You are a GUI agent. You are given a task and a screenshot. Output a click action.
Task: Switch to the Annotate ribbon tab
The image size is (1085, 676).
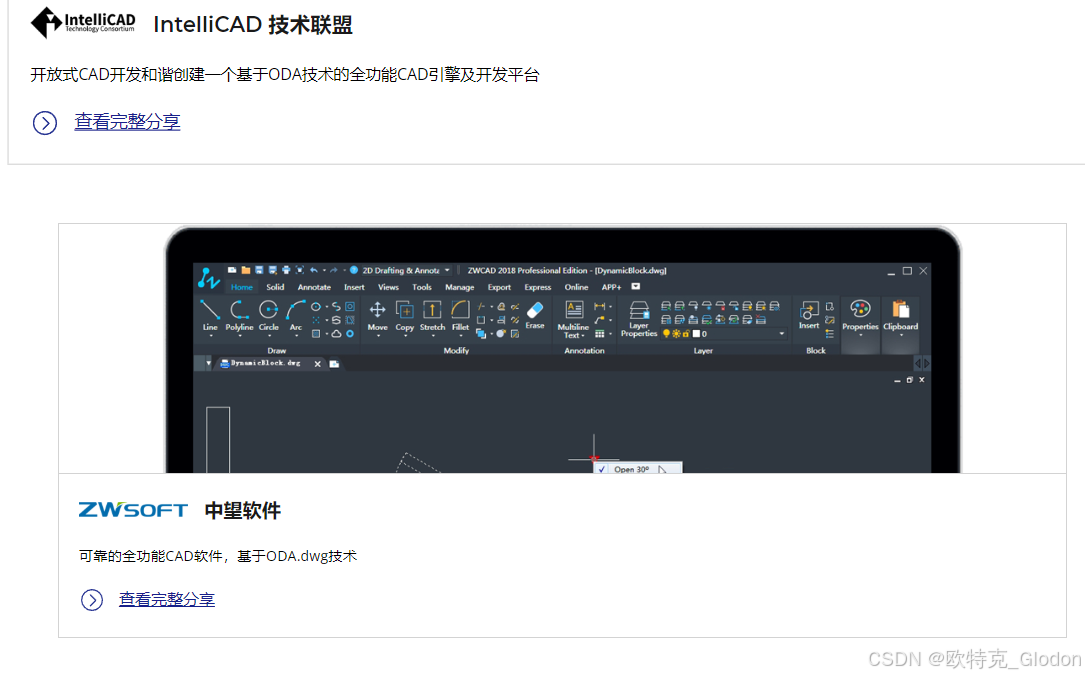coord(314,287)
